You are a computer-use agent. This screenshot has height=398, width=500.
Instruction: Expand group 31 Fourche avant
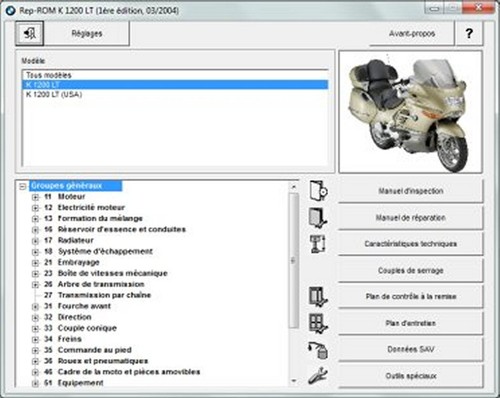coord(35,307)
